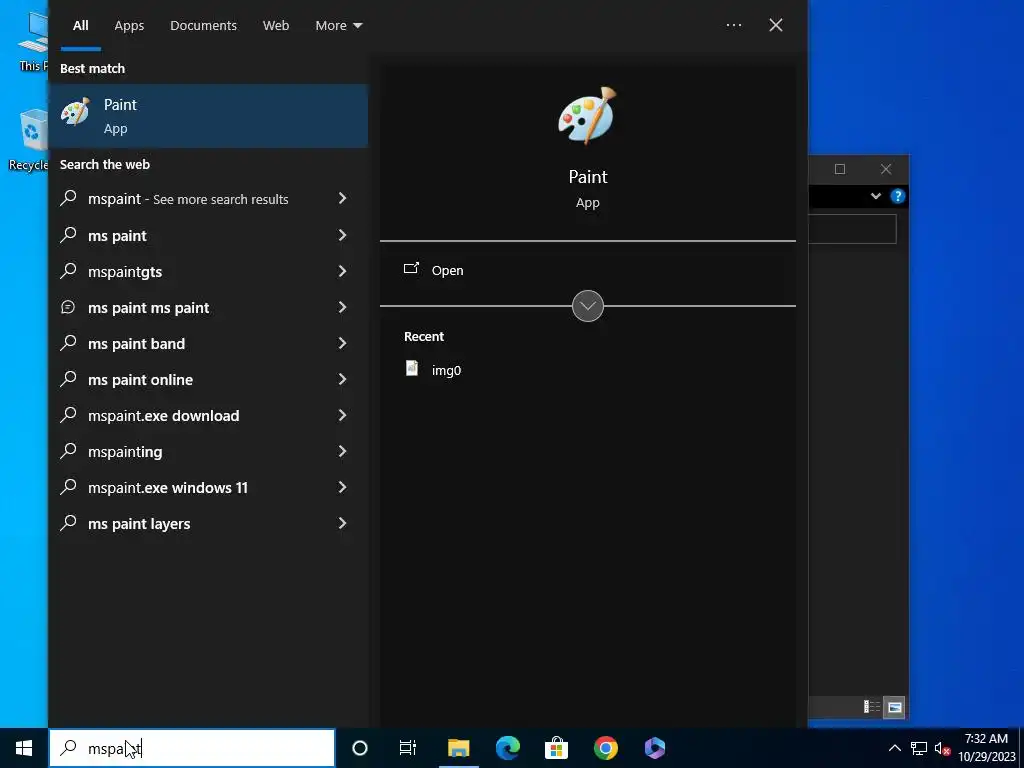
Task: Switch to the Web search tab
Action: [x=276, y=25]
